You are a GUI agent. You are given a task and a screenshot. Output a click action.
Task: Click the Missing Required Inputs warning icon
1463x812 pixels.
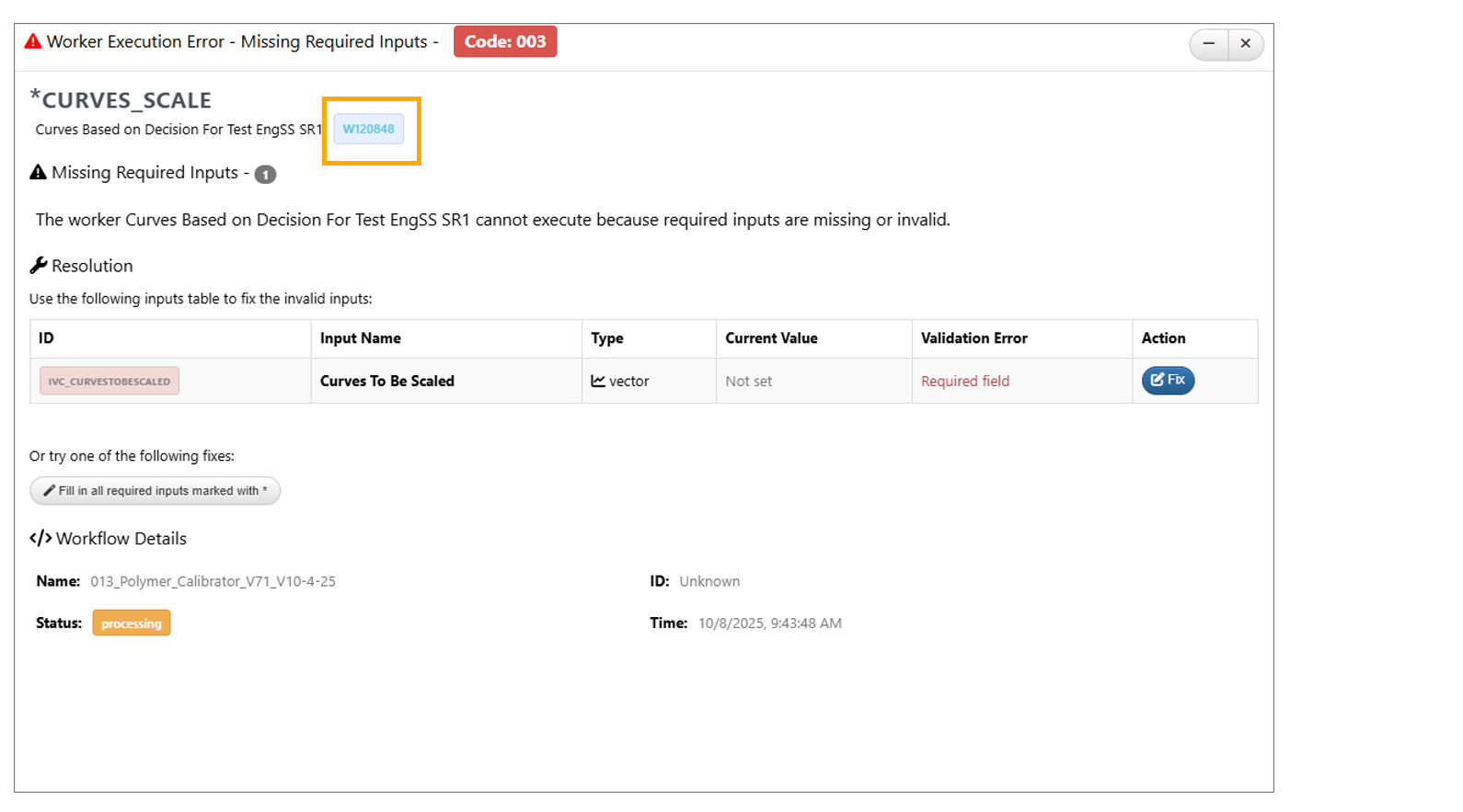coord(38,172)
